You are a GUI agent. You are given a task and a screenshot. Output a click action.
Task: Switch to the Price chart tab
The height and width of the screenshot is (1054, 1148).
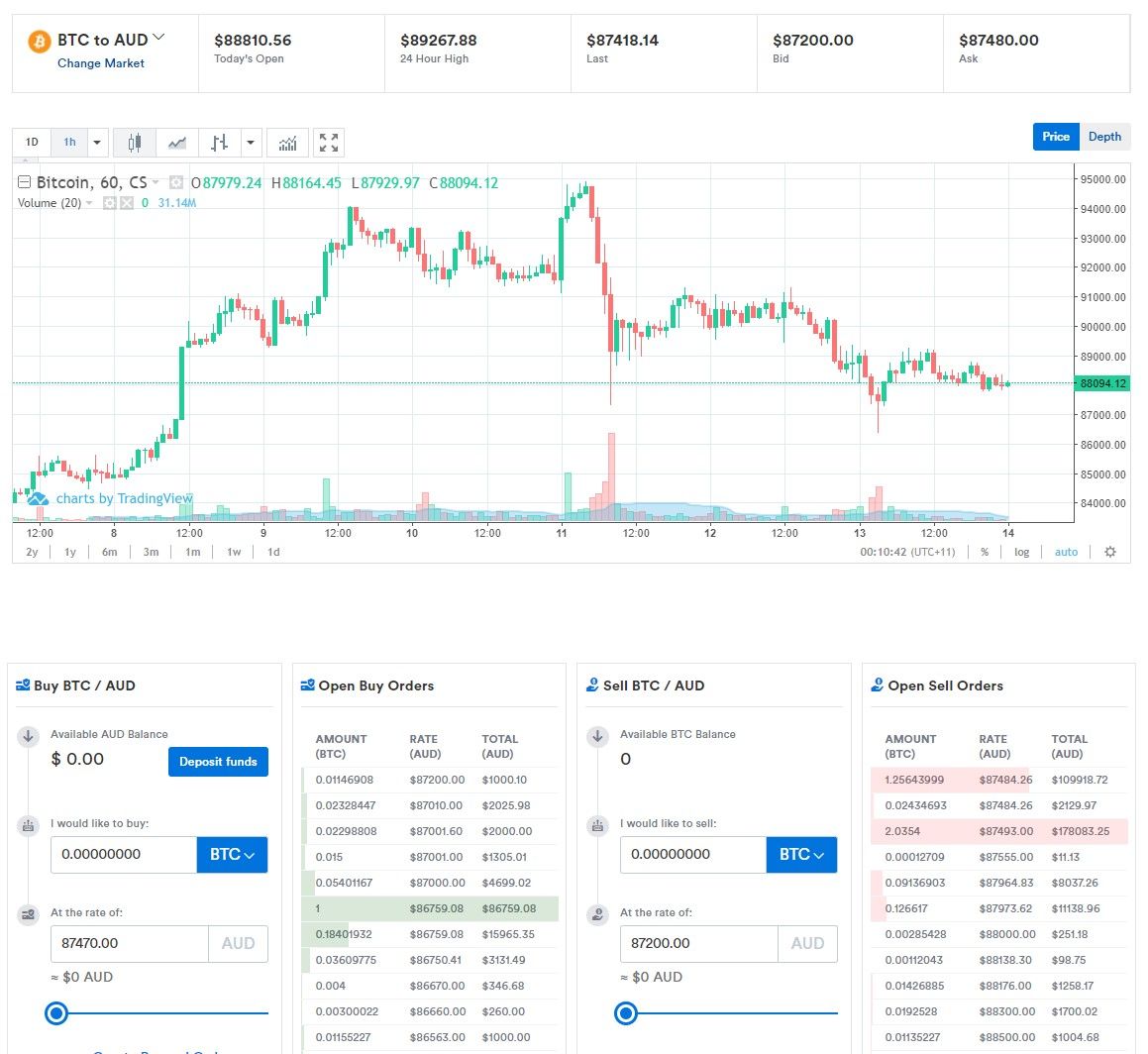(x=1056, y=137)
